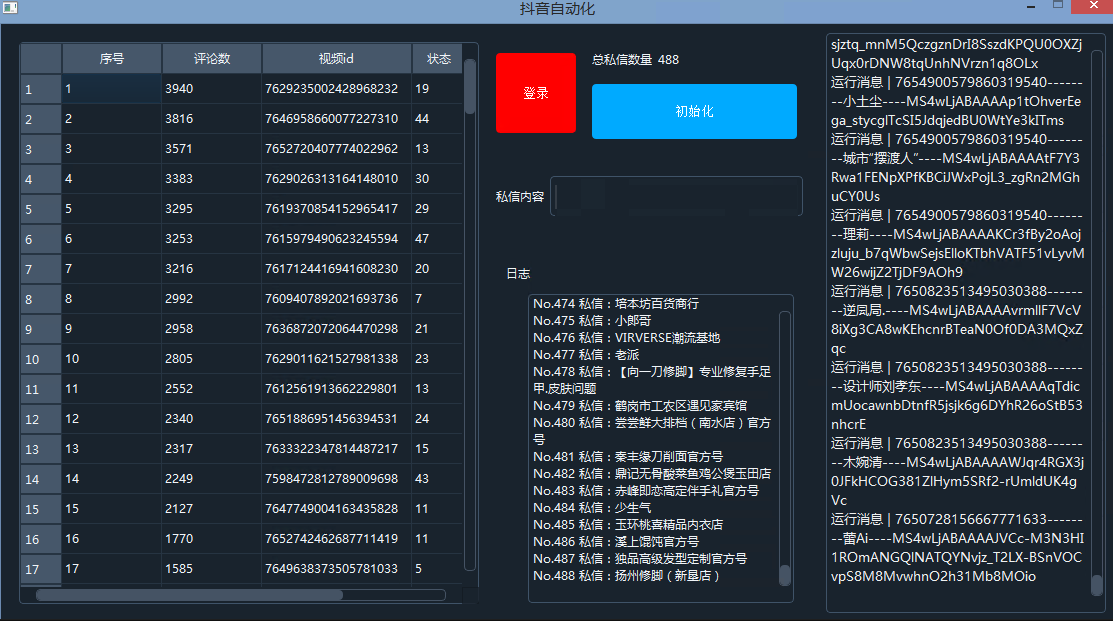Maximize the 抖音自动化 window
Viewport: 1113px width, 621px height.
[x=1058, y=6]
